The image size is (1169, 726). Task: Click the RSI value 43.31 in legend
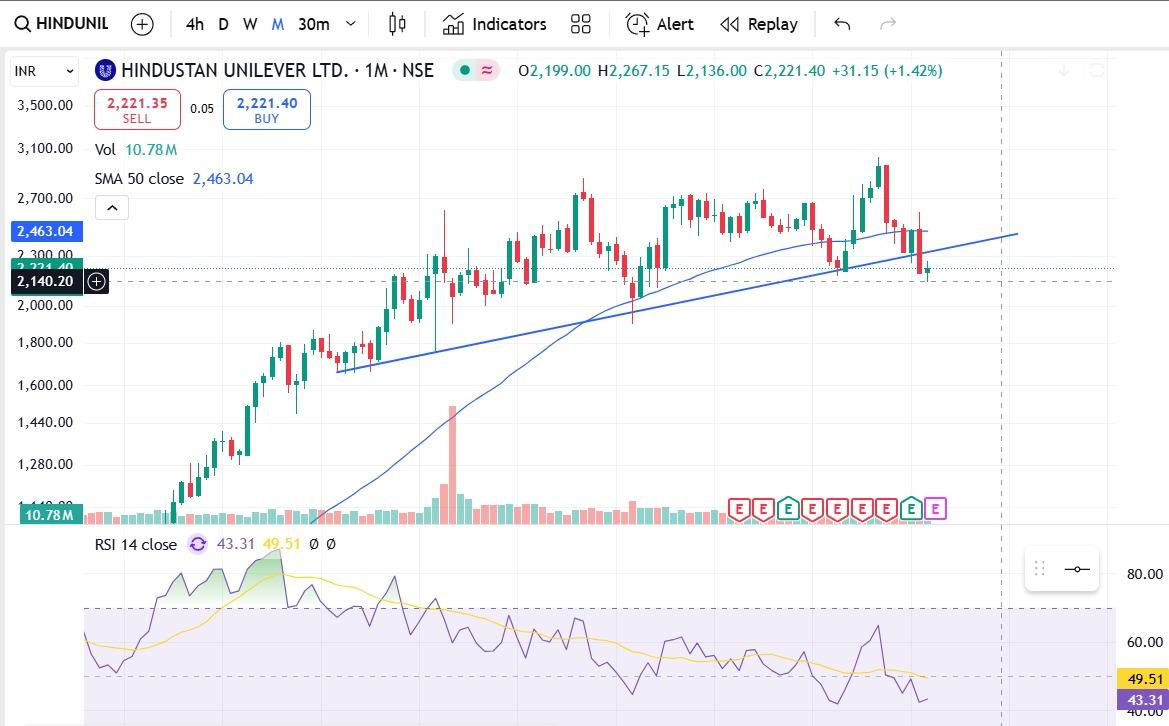tap(236, 544)
